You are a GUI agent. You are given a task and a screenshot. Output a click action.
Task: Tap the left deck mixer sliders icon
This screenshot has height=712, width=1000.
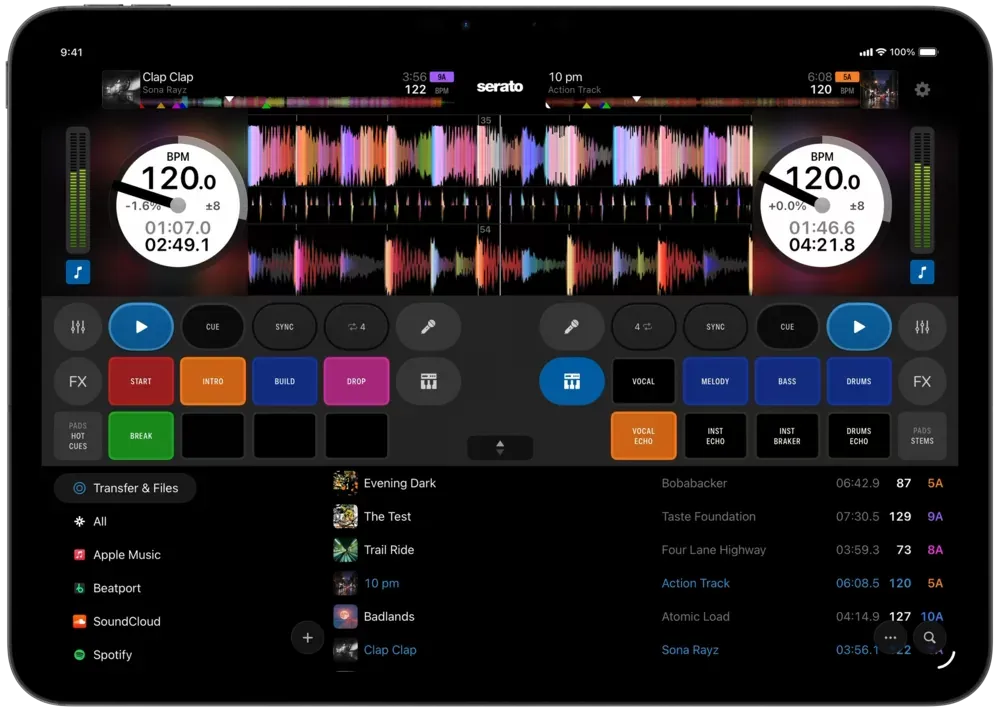pos(78,327)
